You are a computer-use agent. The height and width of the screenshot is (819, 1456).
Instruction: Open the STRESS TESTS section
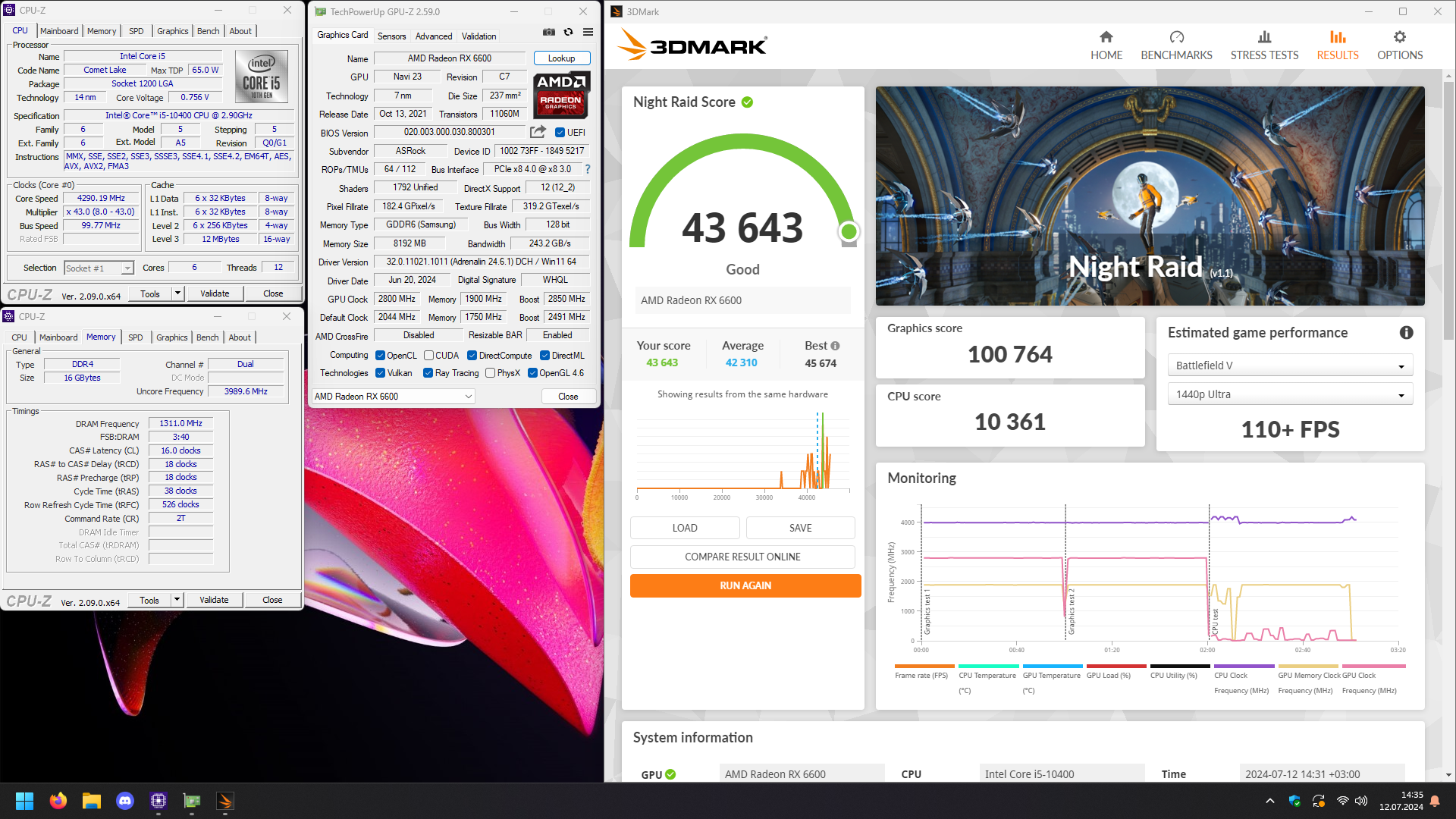click(x=1264, y=45)
